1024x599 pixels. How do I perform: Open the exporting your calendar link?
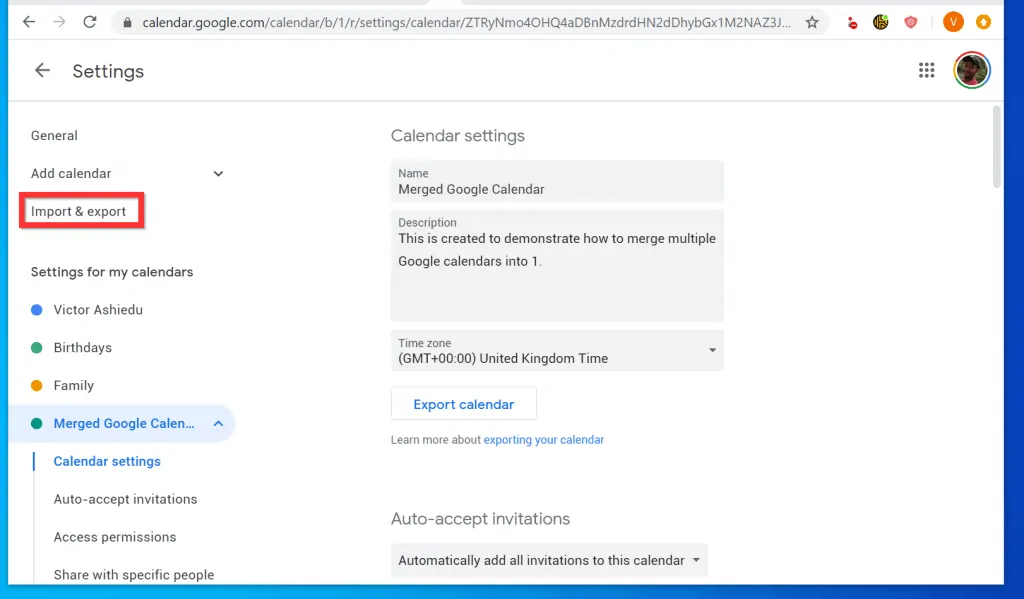click(543, 440)
